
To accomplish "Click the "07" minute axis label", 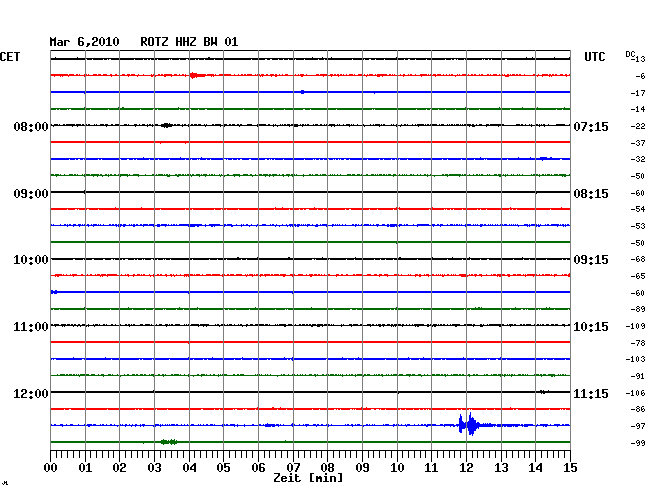I will coord(293,468).
